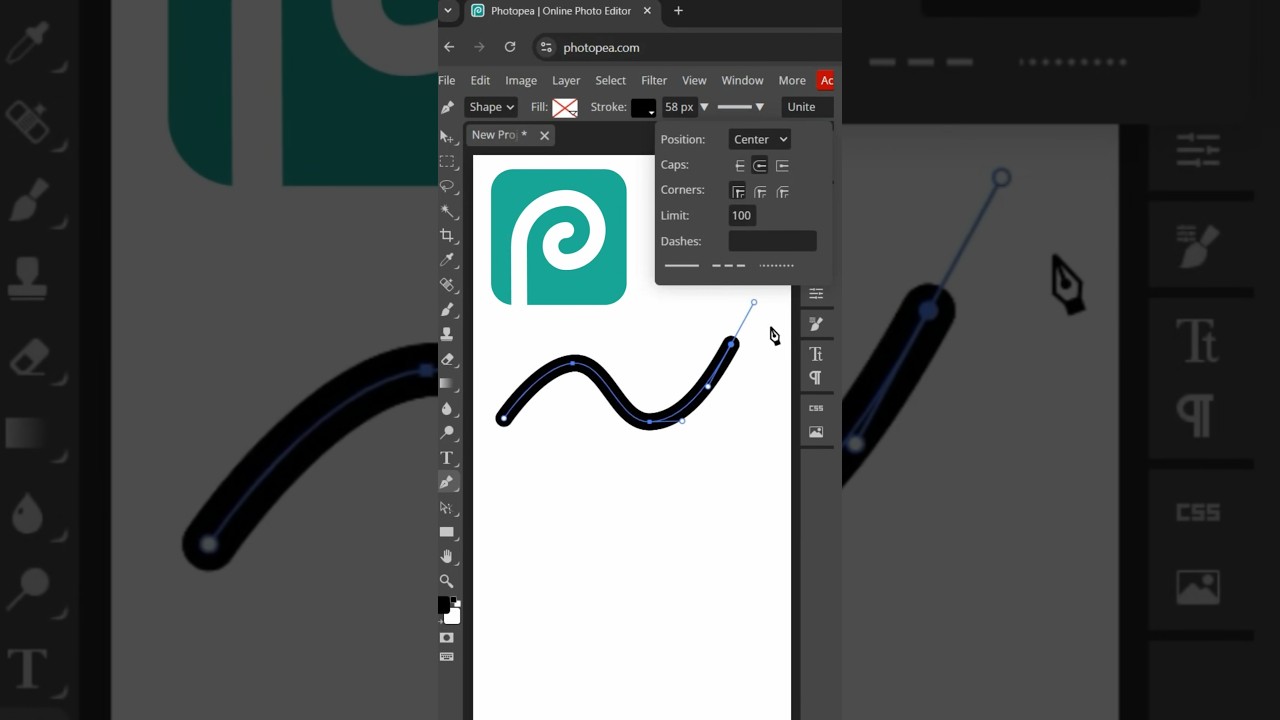Open the black Stroke color swatch
Screen dimensions: 1280x720
643,107
